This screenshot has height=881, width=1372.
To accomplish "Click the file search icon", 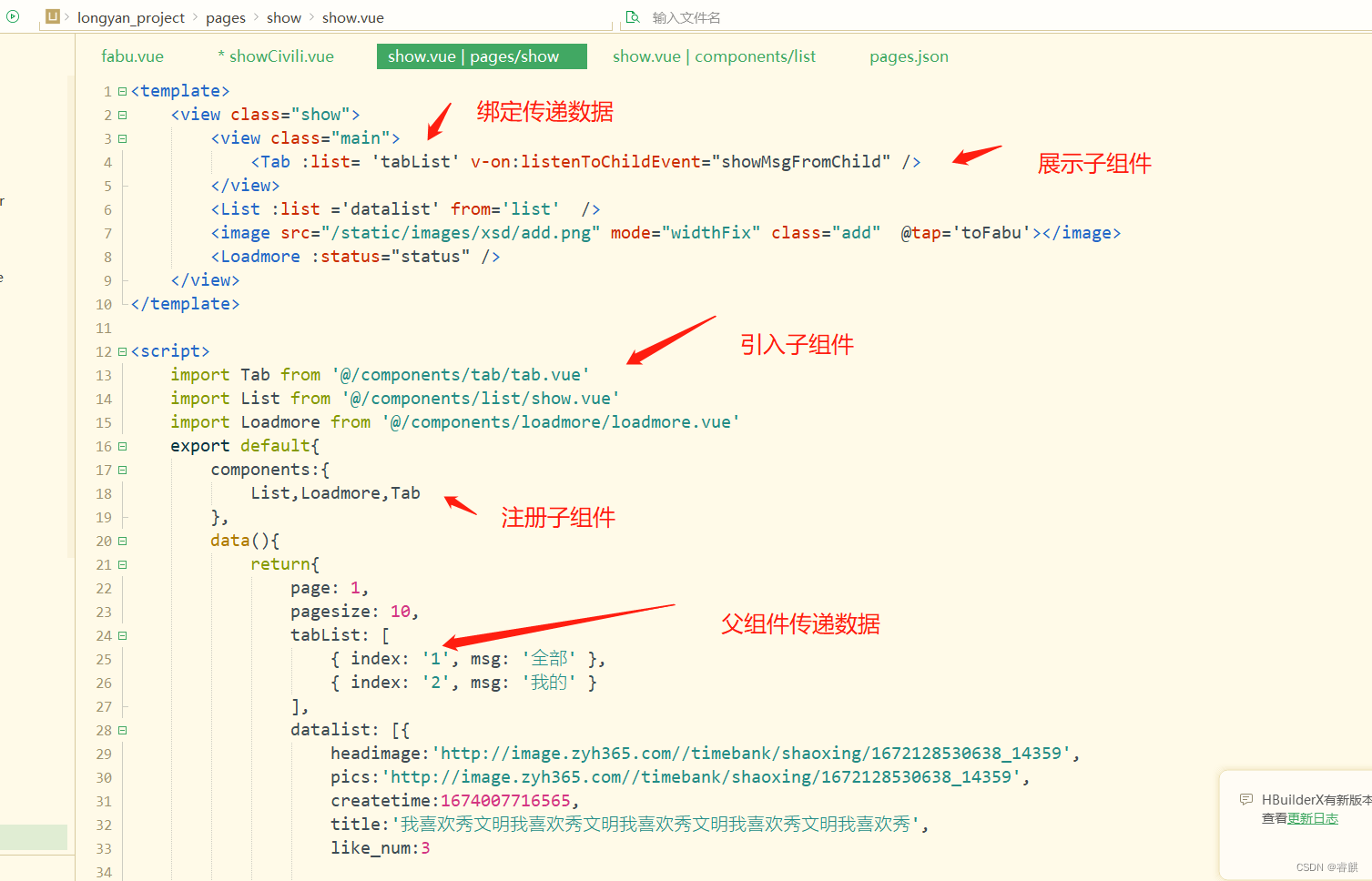I will (x=633, y=17).
